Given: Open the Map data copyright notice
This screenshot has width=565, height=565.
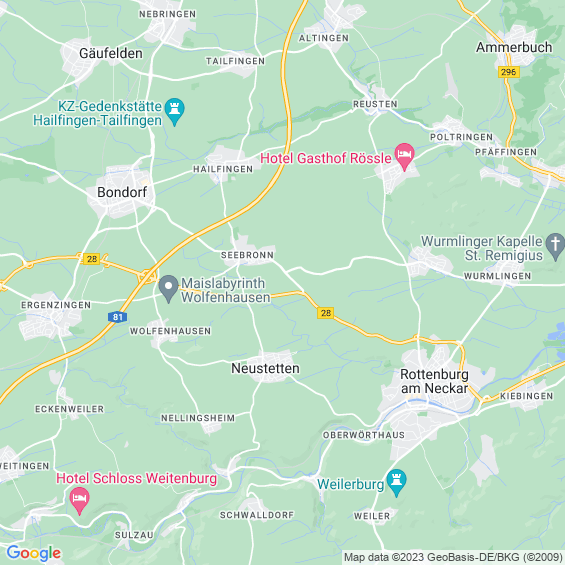Looking at the screenshot, I should pos(453,557).
